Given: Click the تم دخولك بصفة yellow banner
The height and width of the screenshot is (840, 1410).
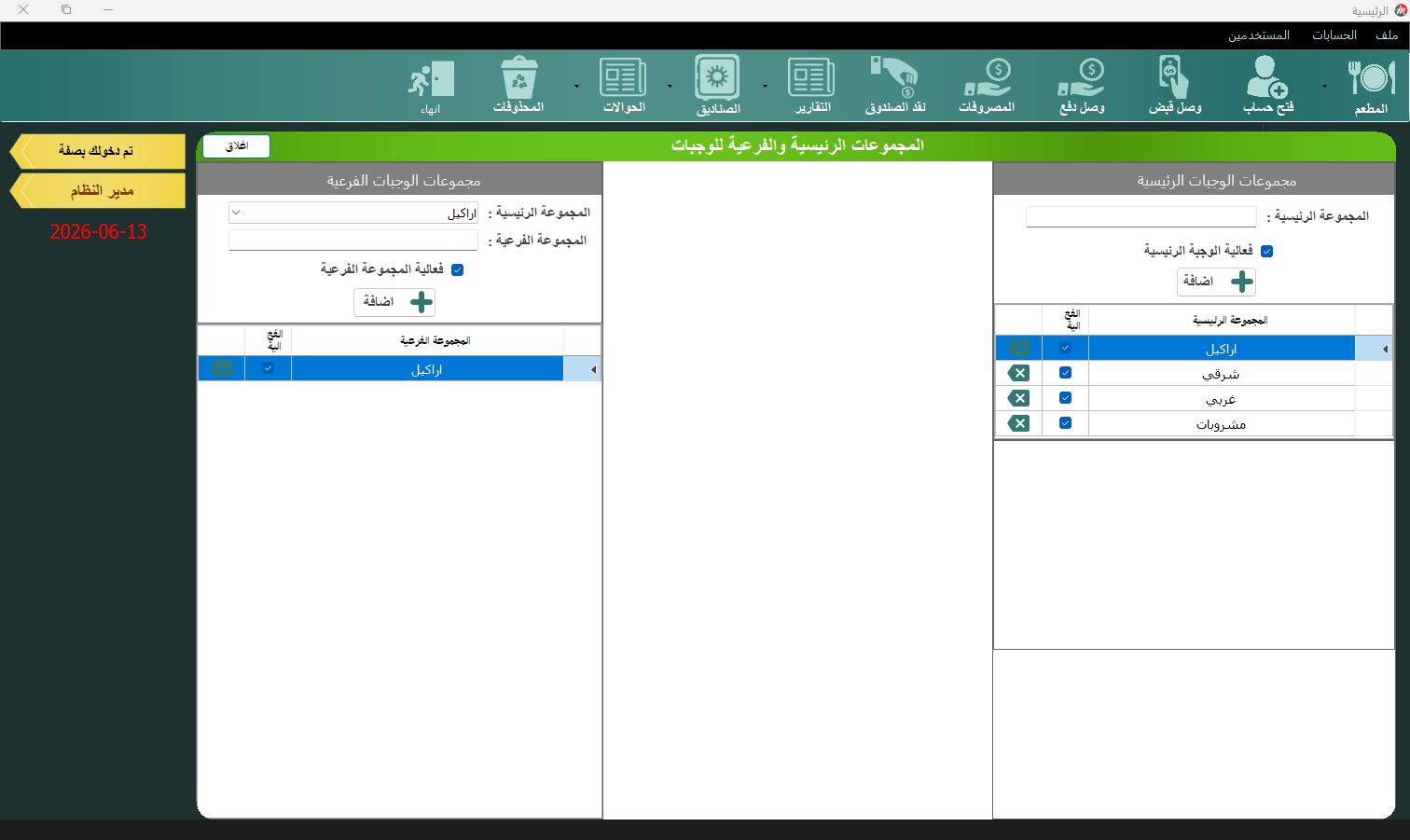Looking at the screenshot, I should pos(97,151).
